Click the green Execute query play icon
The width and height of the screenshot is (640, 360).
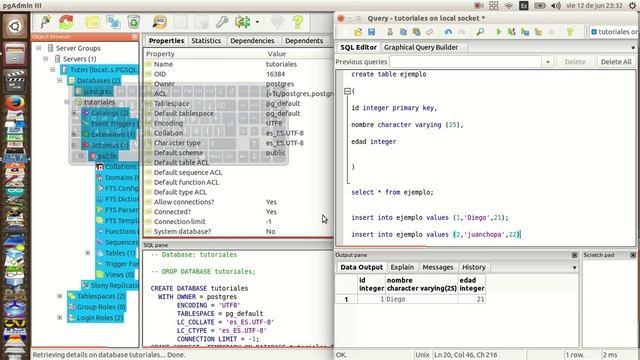(498, 32)
